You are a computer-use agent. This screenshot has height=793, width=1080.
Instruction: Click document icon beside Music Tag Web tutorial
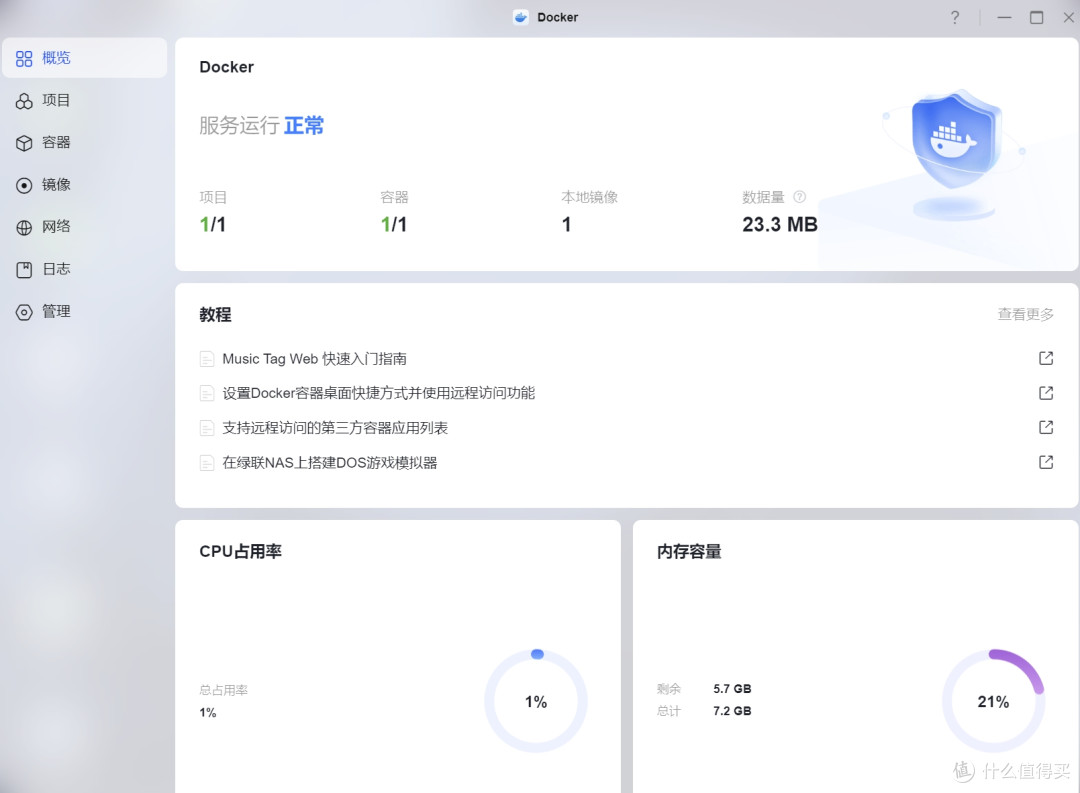point(207,359)
